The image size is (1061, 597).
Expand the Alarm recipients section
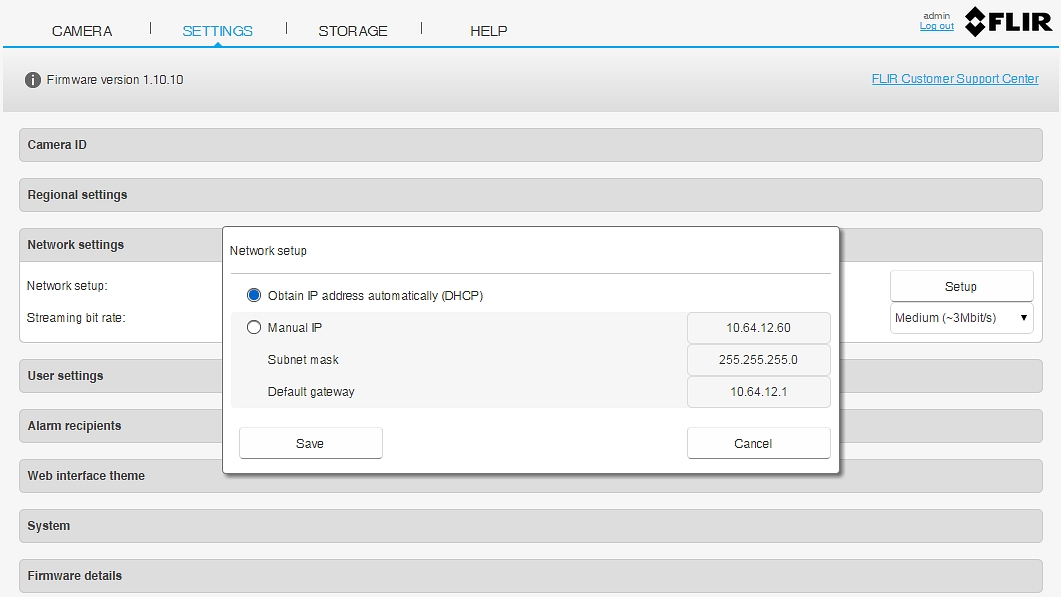pos(120,426)
